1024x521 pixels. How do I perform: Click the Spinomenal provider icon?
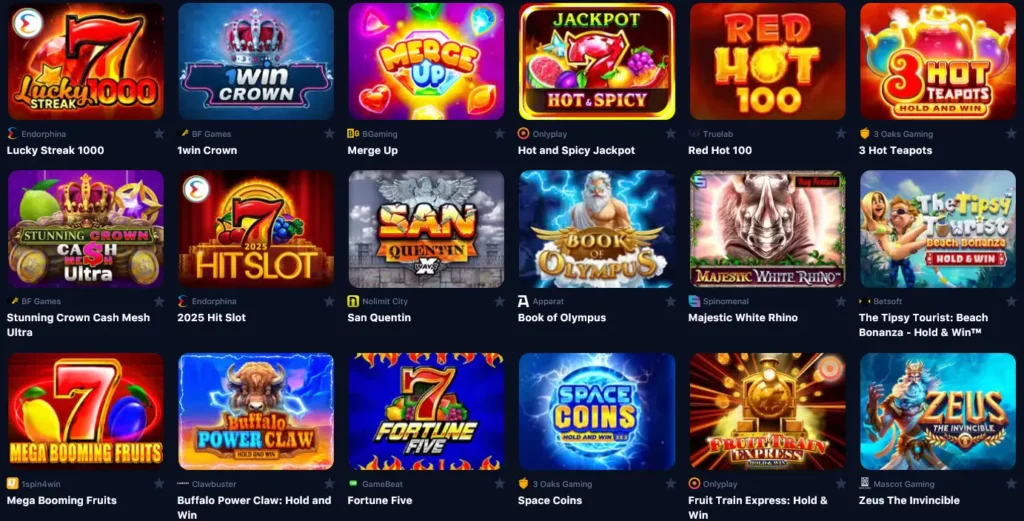click(694, 301)
